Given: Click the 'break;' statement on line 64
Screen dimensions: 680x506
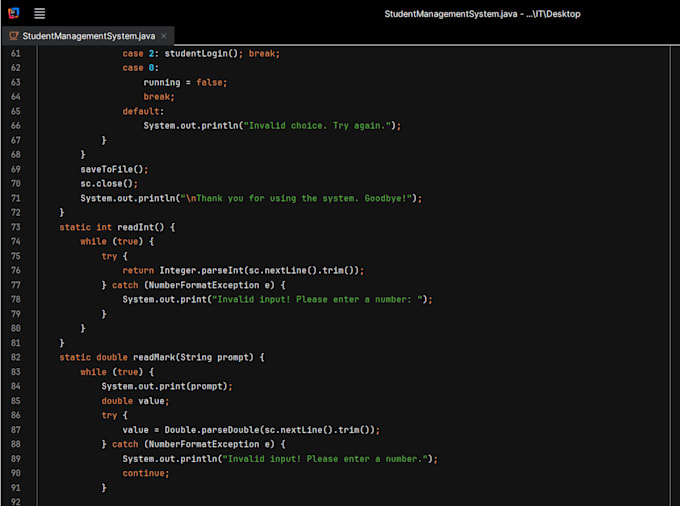Looking at the screenshot, I should pos(159,97).
